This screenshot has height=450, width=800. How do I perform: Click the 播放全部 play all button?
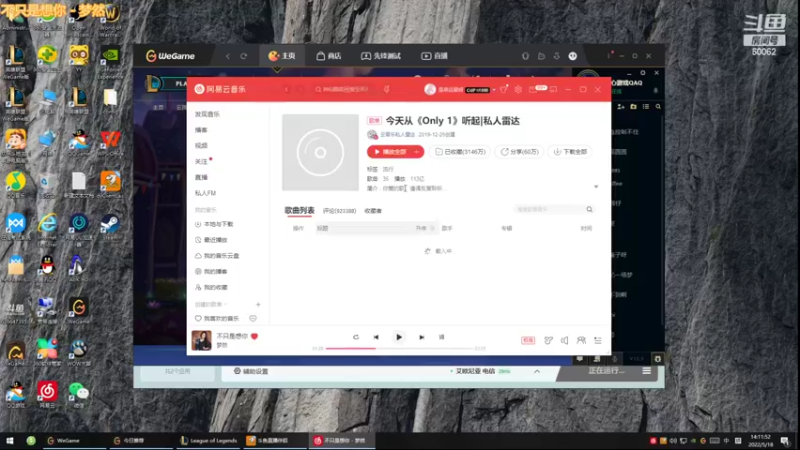[389, 152]
